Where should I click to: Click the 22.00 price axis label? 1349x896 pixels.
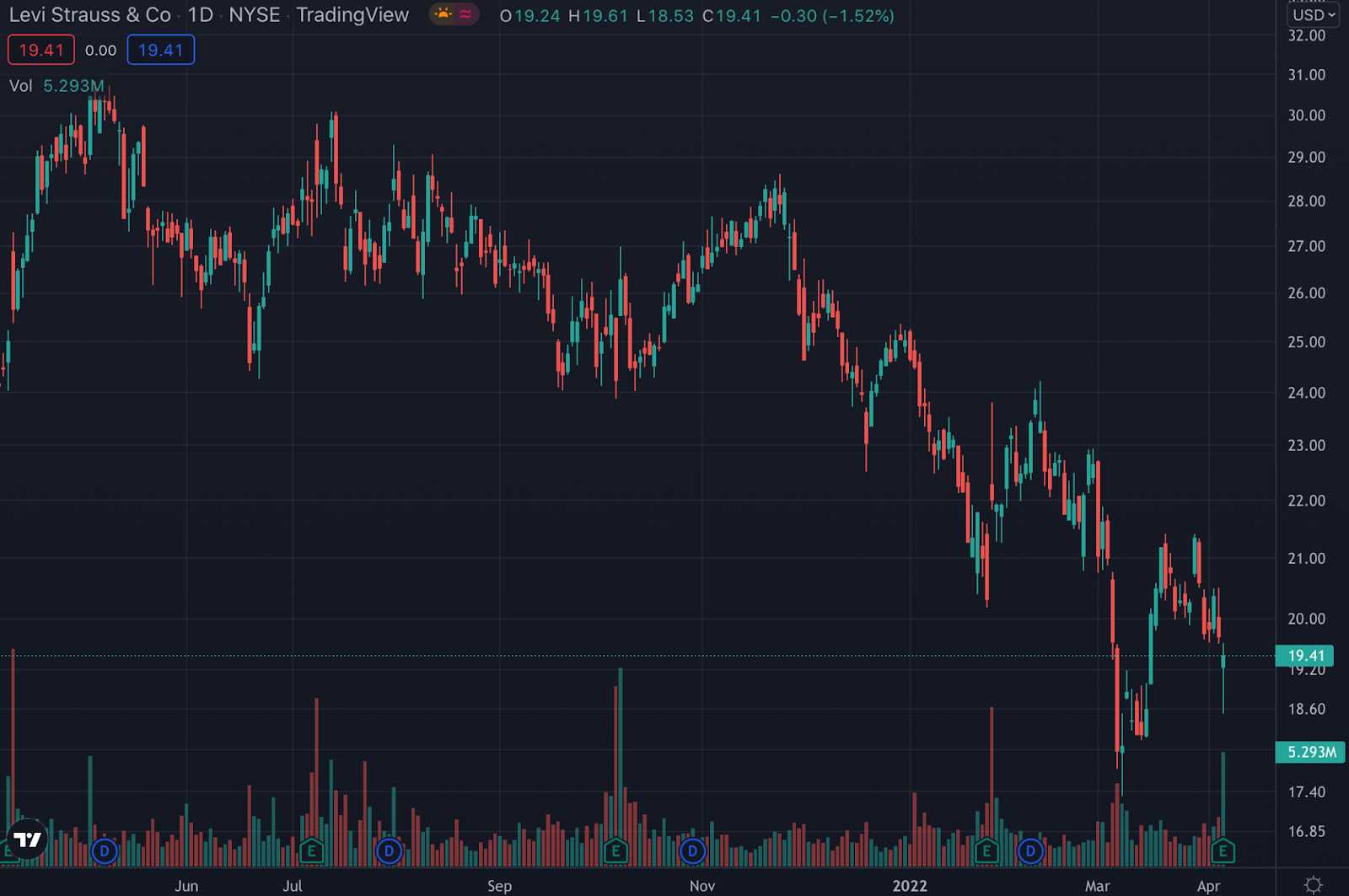(x=1306, y=501)
